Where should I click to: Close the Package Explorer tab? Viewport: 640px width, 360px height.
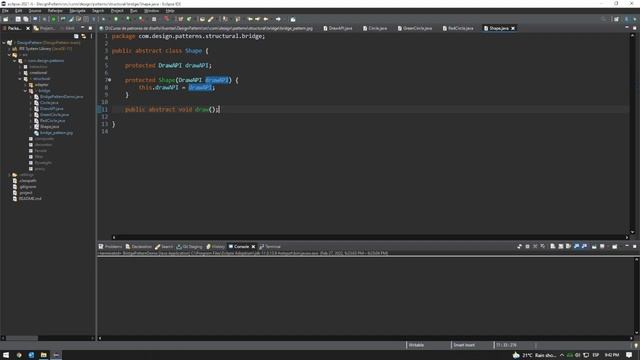point(28,28)
